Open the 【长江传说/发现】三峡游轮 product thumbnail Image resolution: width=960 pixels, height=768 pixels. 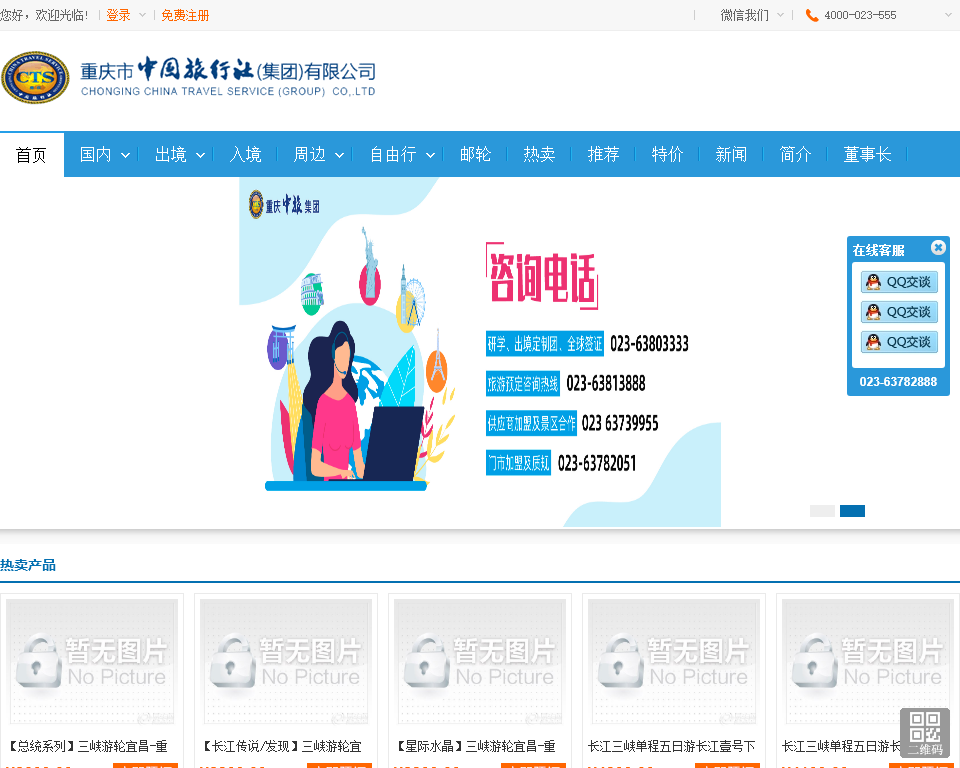pyautogui.click(x=286, y=661)
